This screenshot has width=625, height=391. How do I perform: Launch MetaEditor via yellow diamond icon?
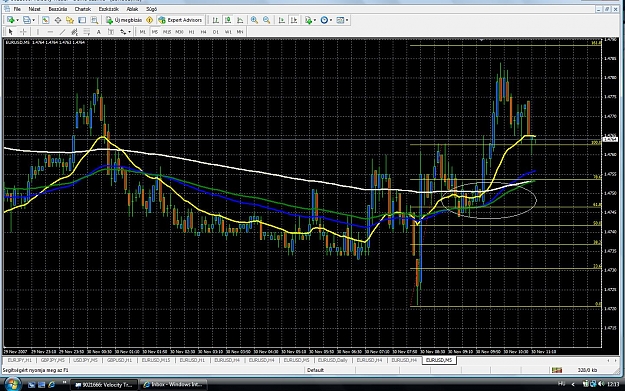click(x=149, y=20)
